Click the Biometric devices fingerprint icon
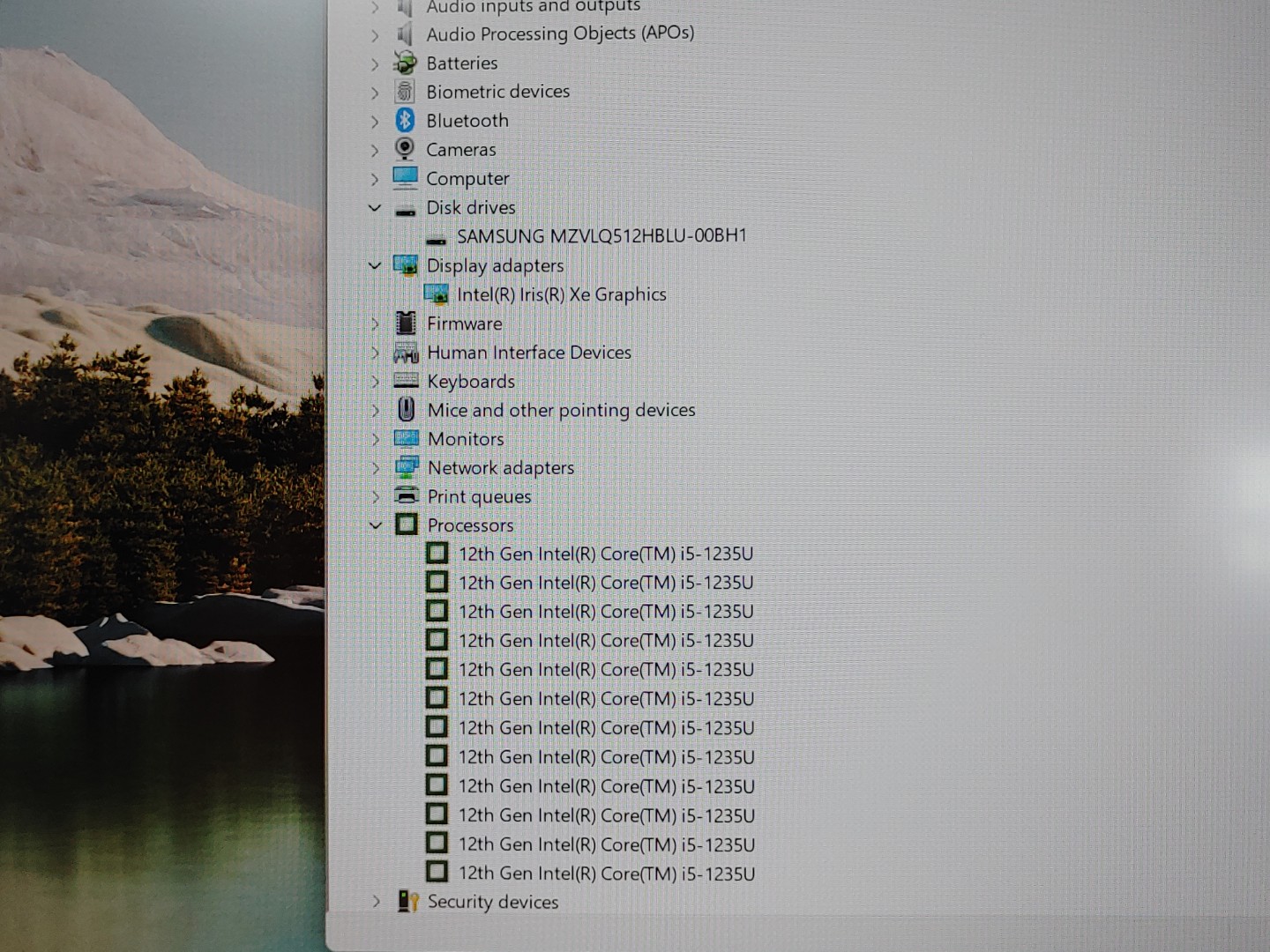 pos(405,91)
